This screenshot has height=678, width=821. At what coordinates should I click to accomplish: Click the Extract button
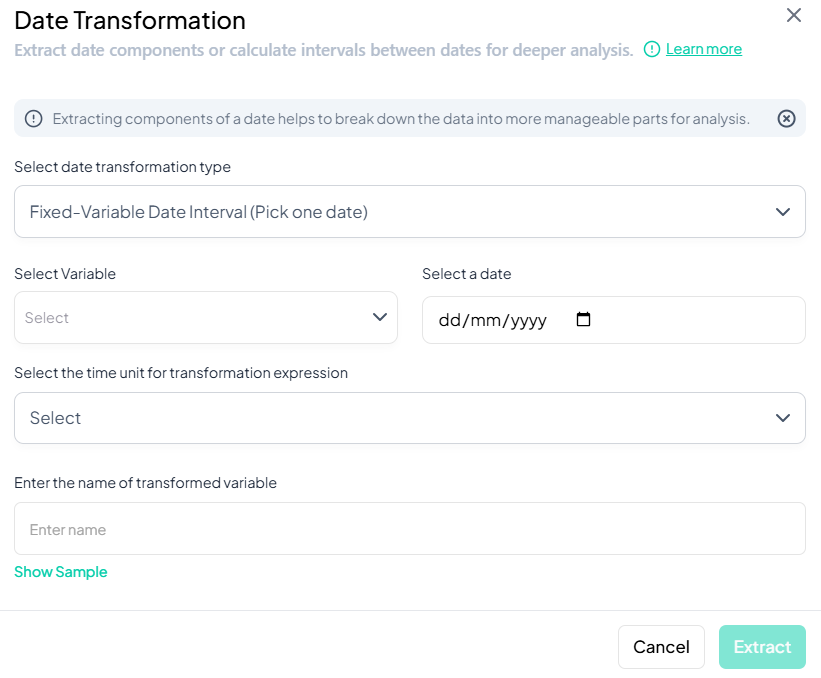click(x=762, y=647)
